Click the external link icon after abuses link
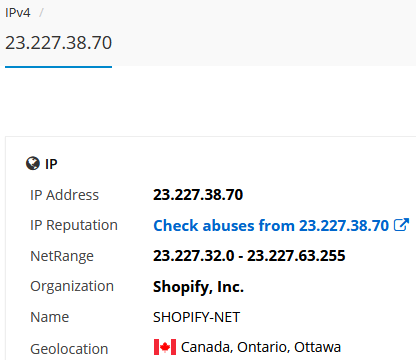 coord(401,225)
